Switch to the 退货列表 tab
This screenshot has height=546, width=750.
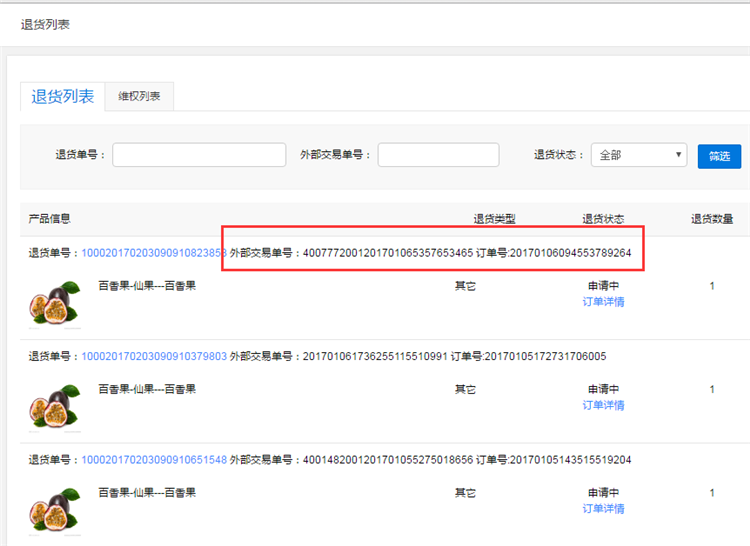pos(63,97)
